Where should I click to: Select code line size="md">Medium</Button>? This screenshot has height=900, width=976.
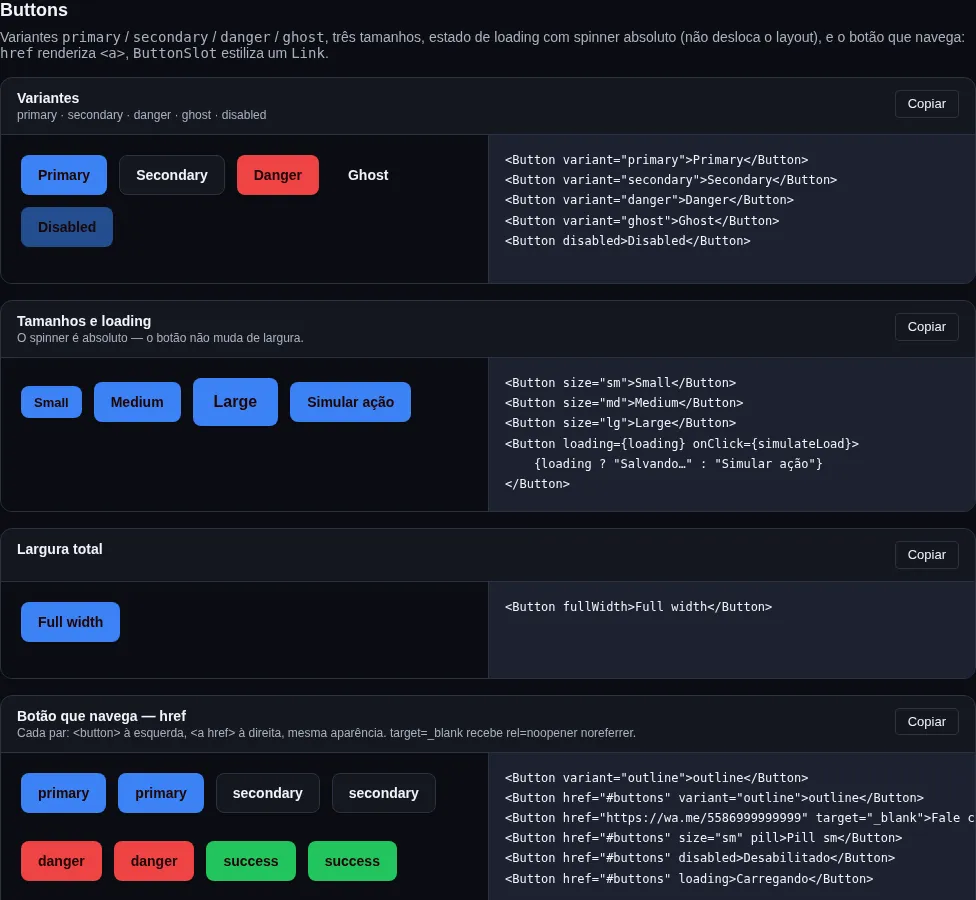(624, 402)
